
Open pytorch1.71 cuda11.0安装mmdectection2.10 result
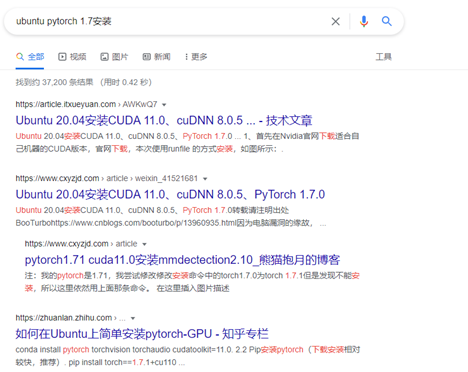182,260
